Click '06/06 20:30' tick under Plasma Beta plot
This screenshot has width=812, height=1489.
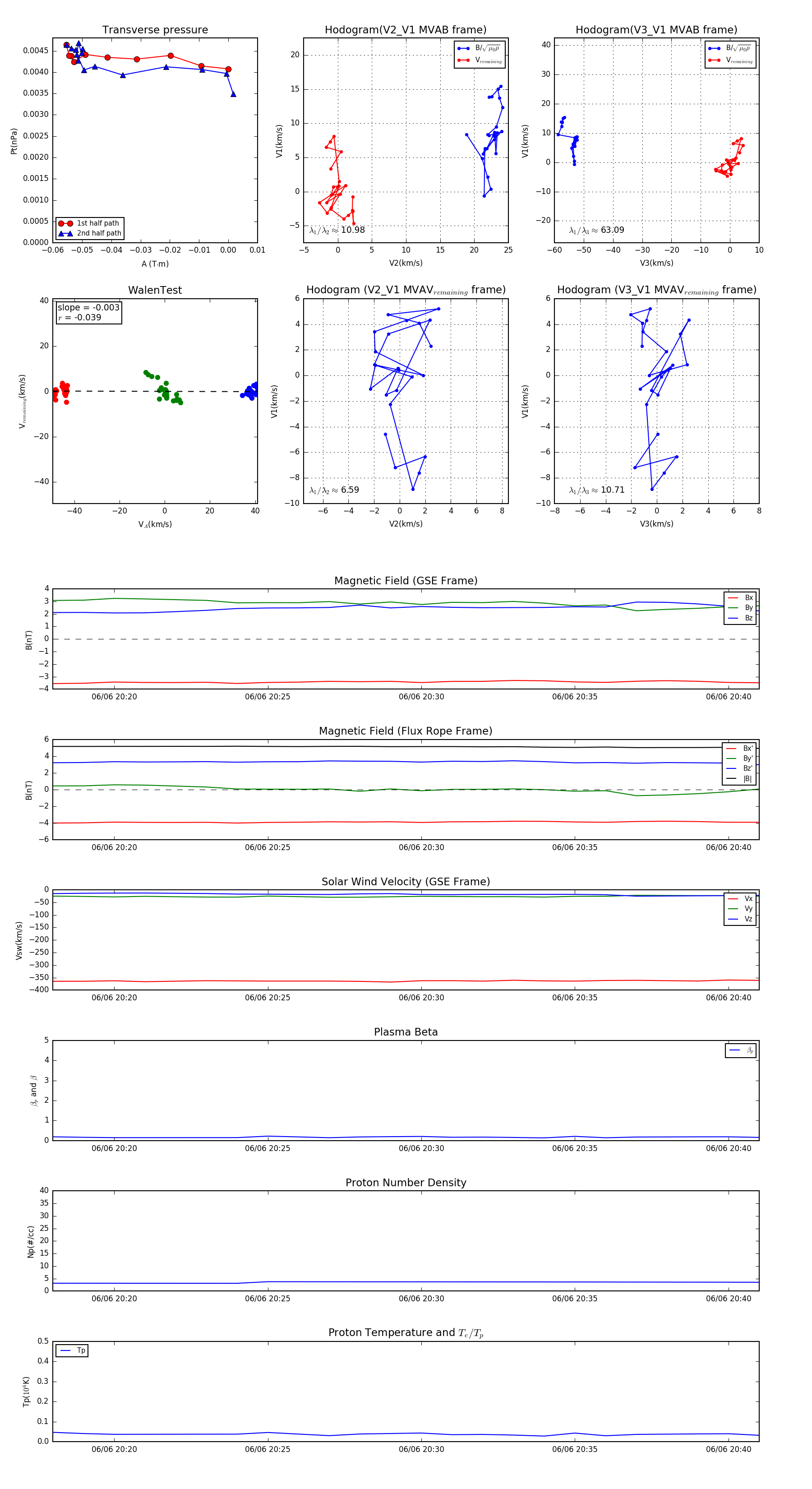[421, 1148]
